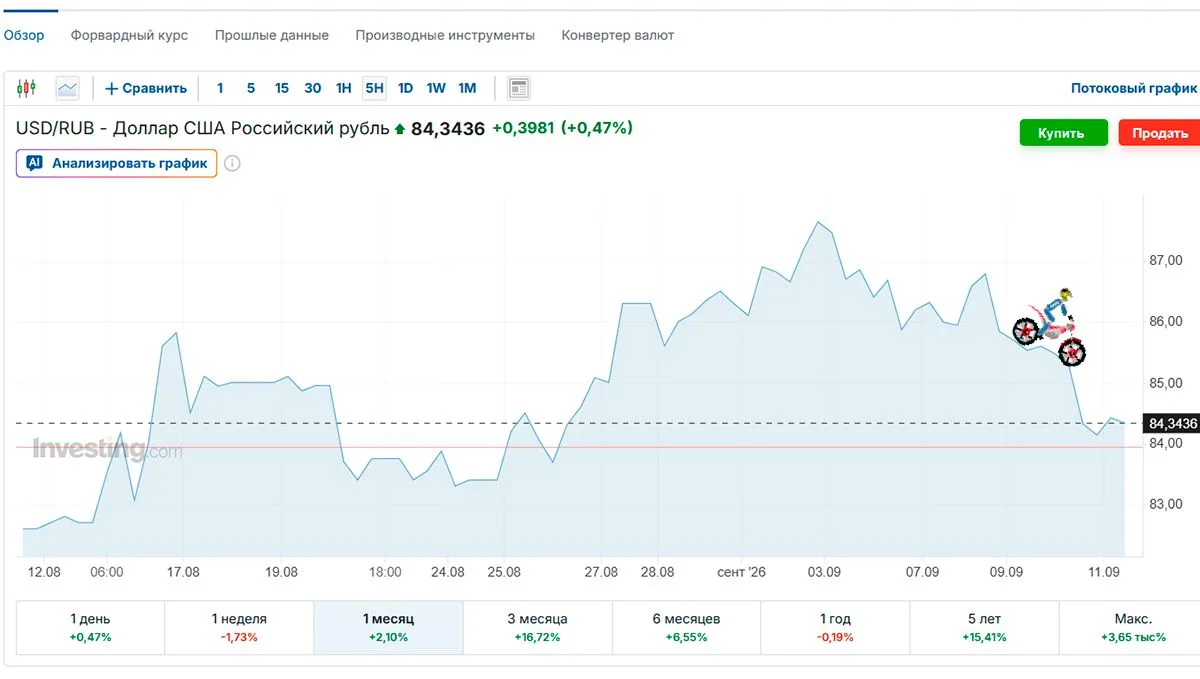
Task: Show the 5 лет period
Action: (x=984, y=627)
